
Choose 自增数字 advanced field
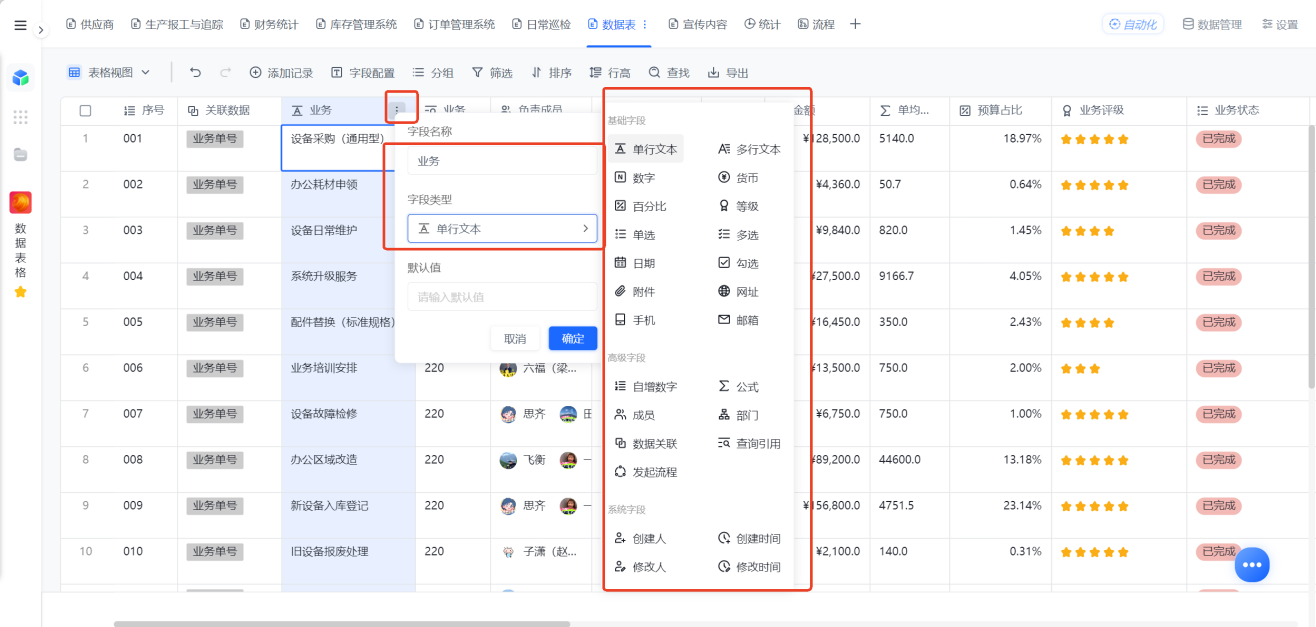[645, 386]
